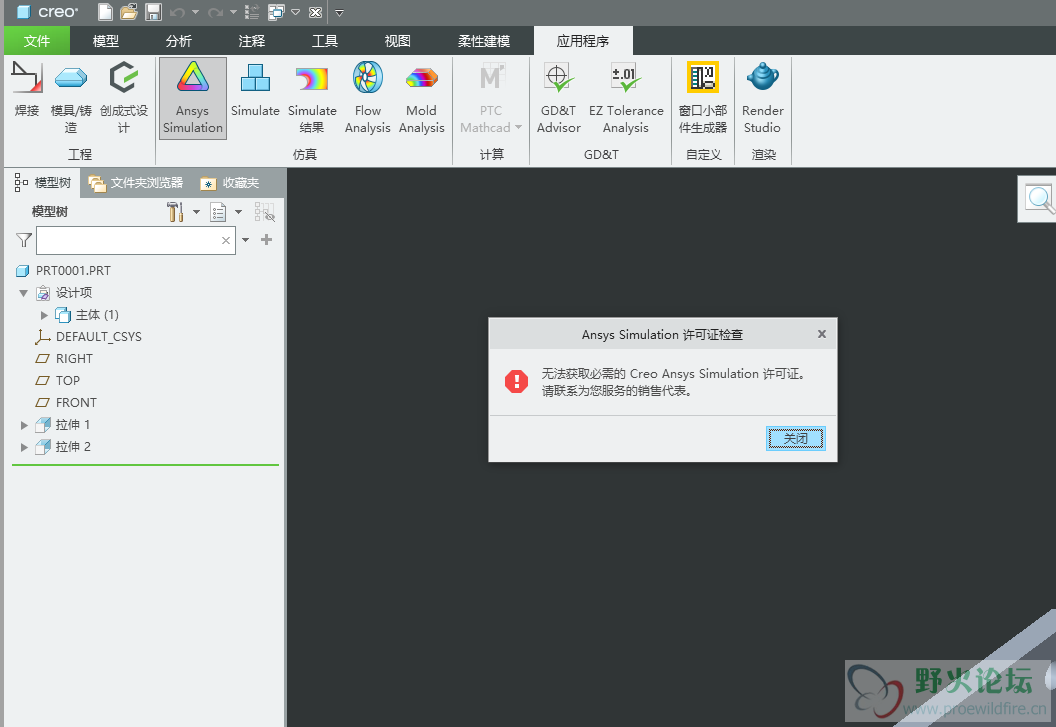Launch the Simulate application
Screen dimensions: 1056x727
pyautogui.click(x=255, y=91)
